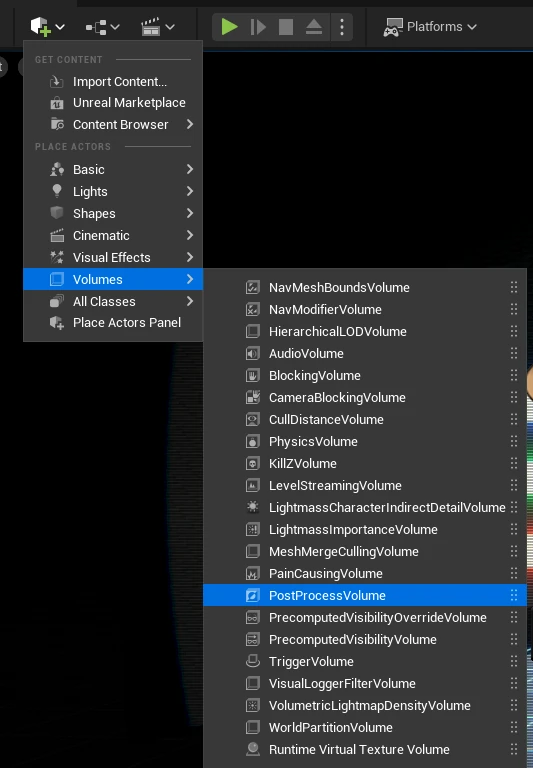Click the HierarchicalLODVolume icon

(x=252, y=332)
